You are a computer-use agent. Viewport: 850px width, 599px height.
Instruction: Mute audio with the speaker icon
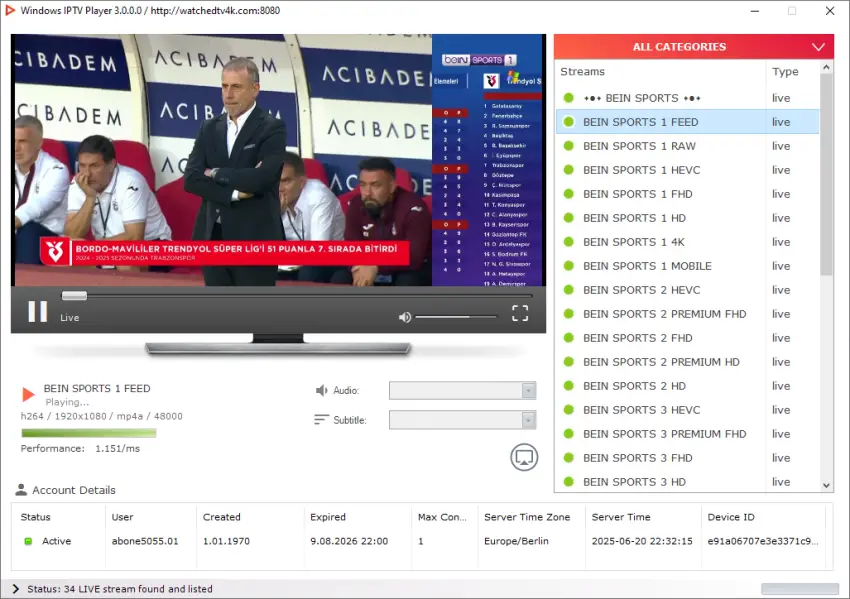click(x=405, y=317)
